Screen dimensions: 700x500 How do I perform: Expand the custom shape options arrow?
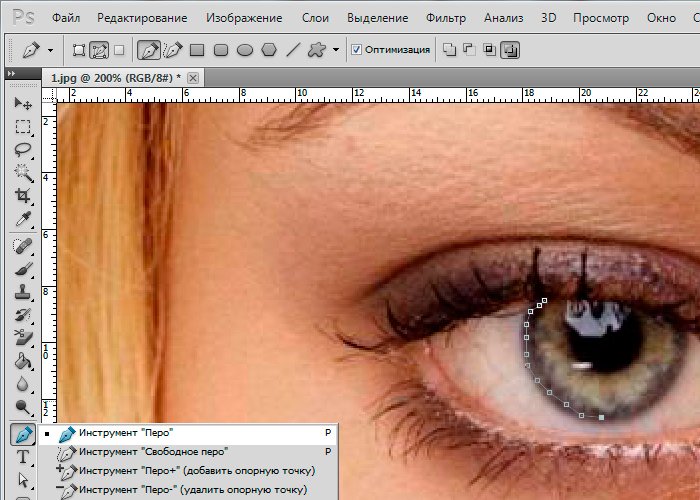(335, 49)
